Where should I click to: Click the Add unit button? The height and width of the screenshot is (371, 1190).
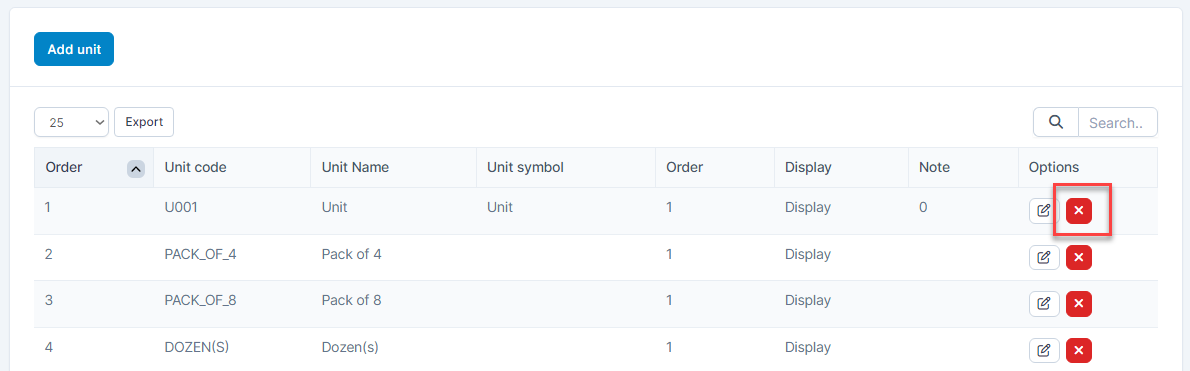74,49
